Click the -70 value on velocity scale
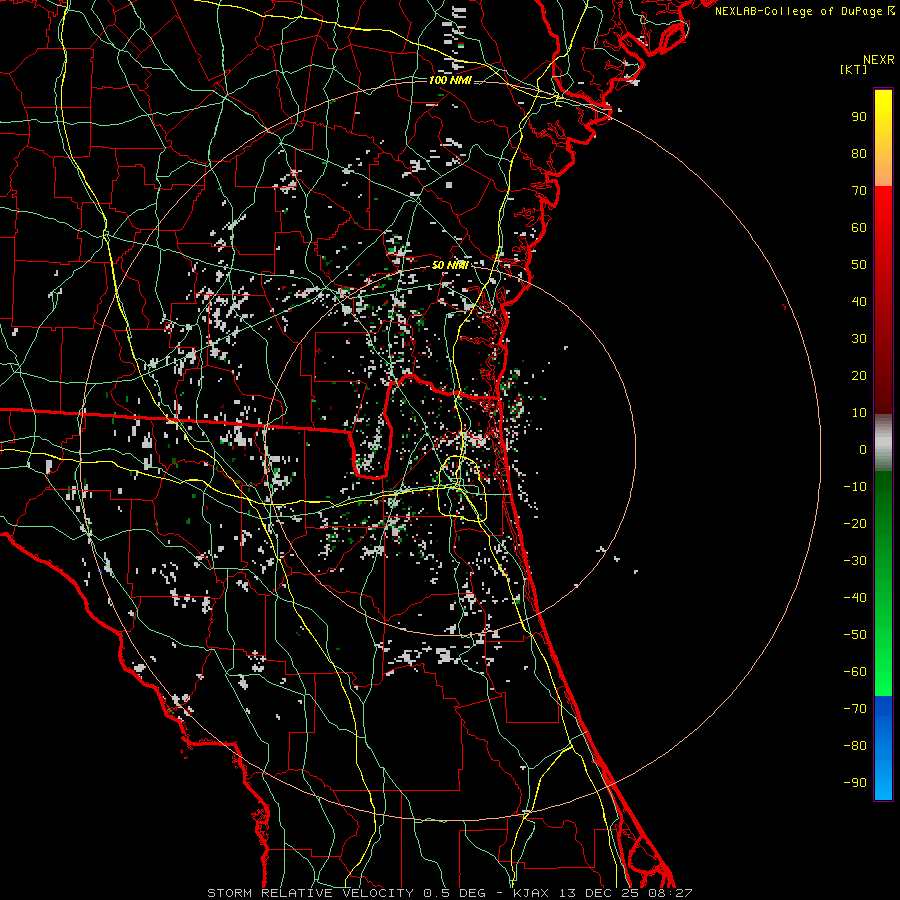Image resolution: width=900 pixels, height=900 pixels. (x=855, y=709)
